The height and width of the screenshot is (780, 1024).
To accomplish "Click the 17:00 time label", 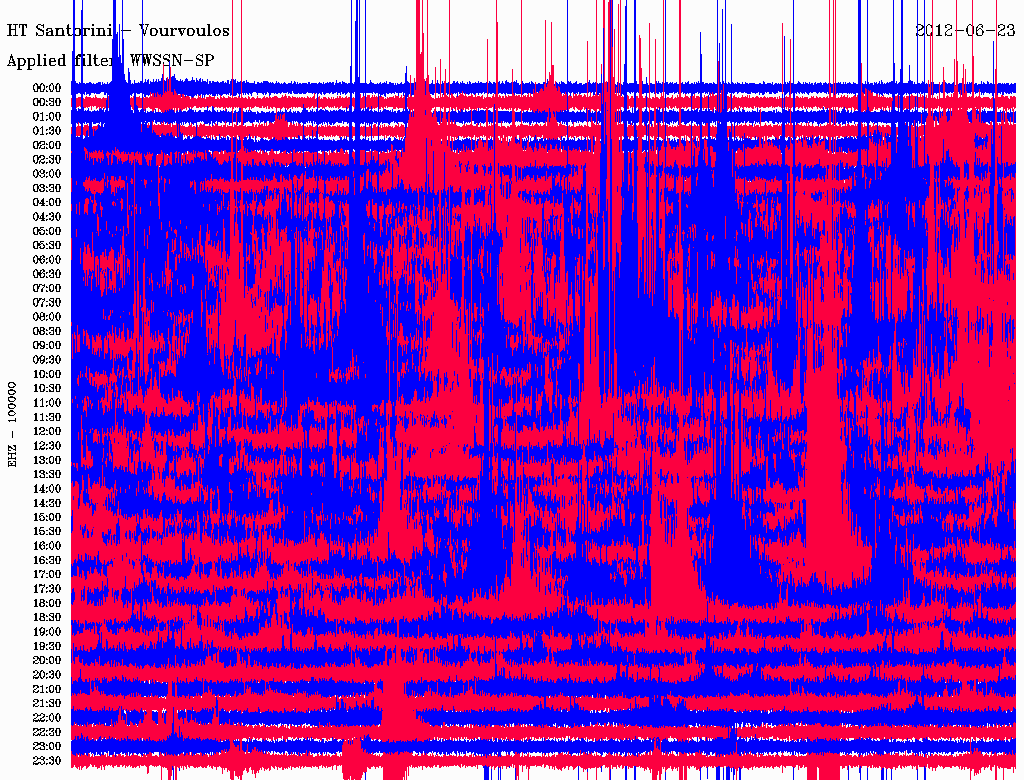I will tap(47, 574).
